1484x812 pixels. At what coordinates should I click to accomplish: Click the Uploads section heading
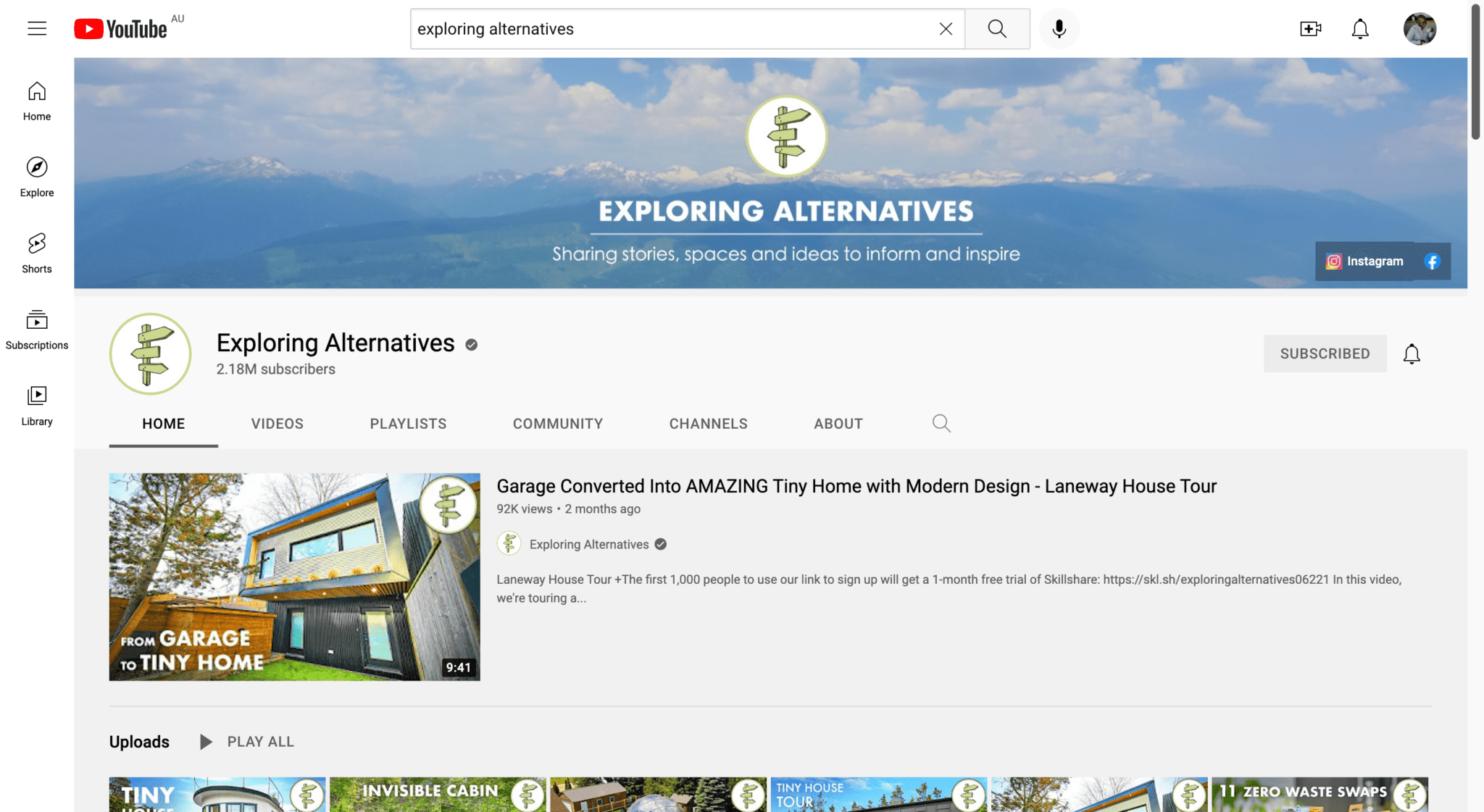[x=139, y=742]
